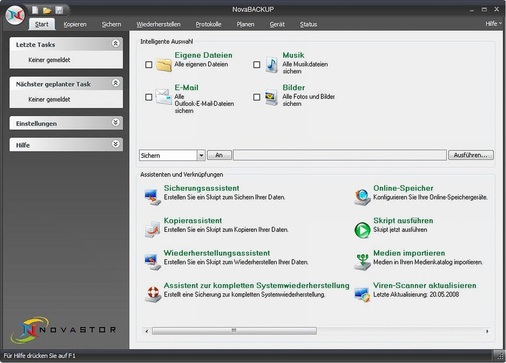Click Keiner gemeldet under Letzte Tasks

tap(49, 60)
